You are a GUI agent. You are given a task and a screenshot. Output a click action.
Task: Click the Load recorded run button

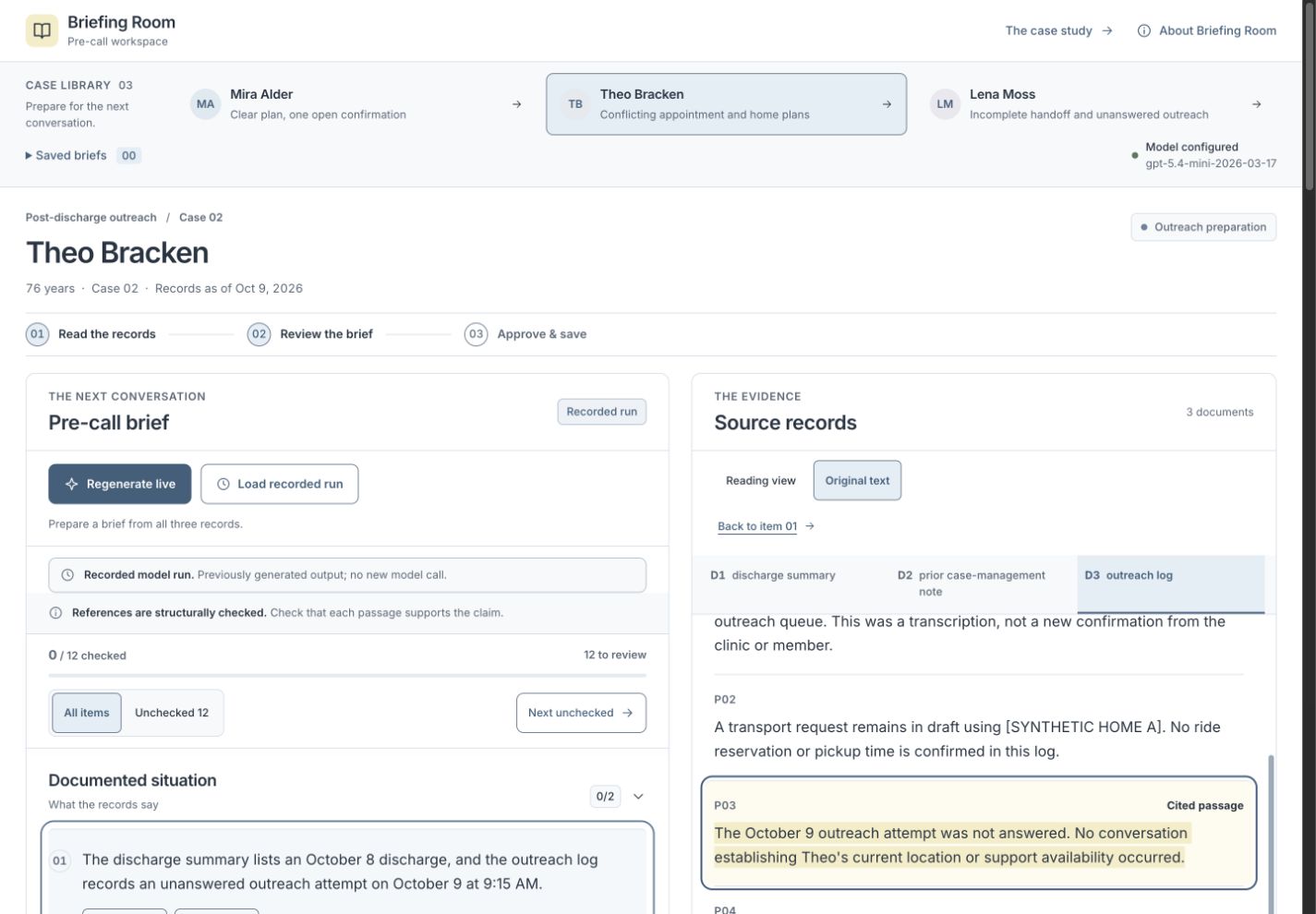tap(280, 484)
